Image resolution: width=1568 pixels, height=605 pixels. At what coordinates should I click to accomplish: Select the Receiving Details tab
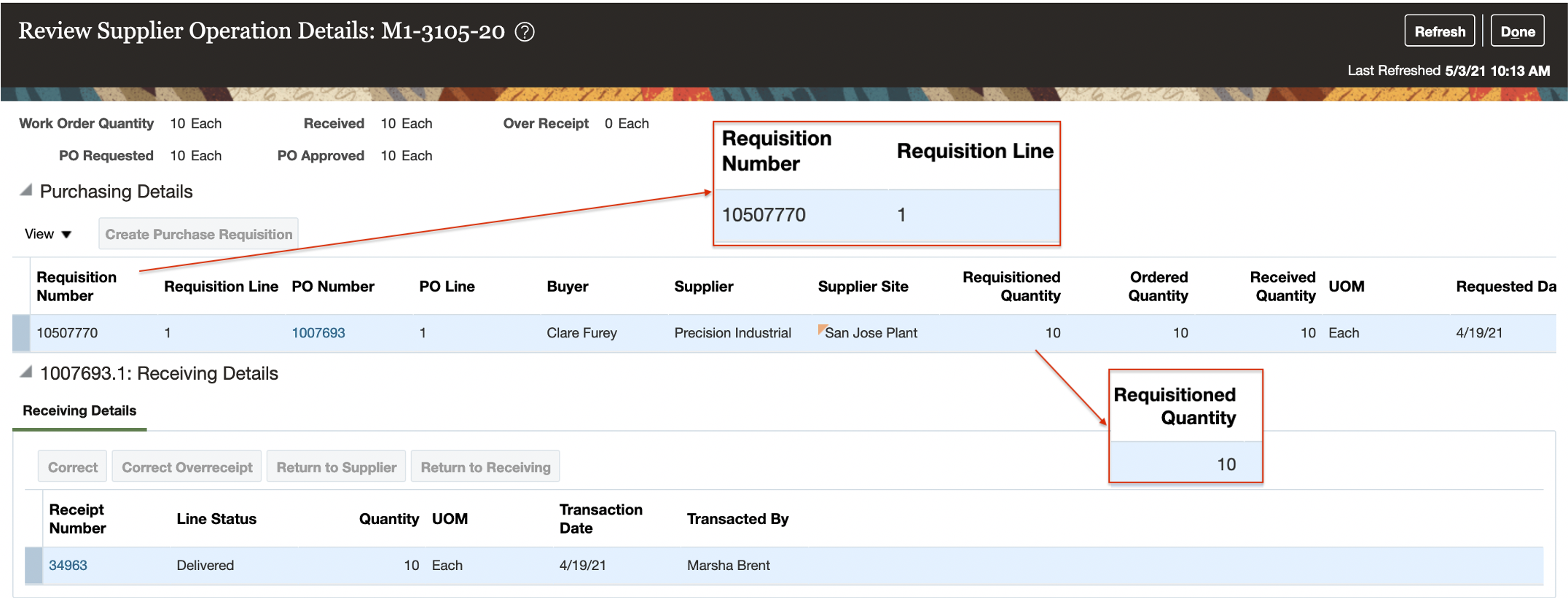pos(79,410)
